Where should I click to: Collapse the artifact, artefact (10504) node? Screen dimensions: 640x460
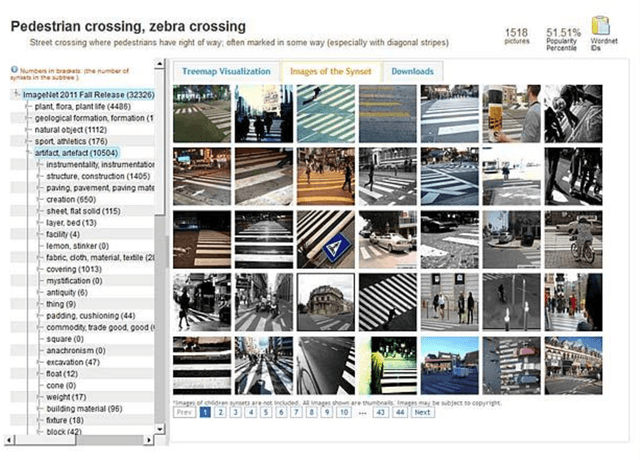click(28, 153)
